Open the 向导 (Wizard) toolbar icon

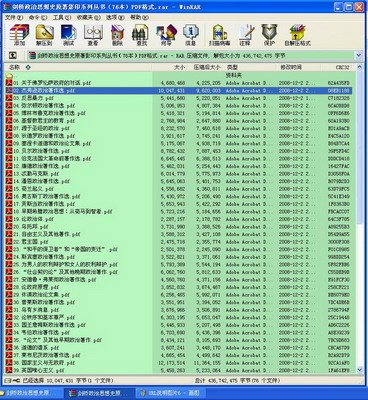pos(166,35)
